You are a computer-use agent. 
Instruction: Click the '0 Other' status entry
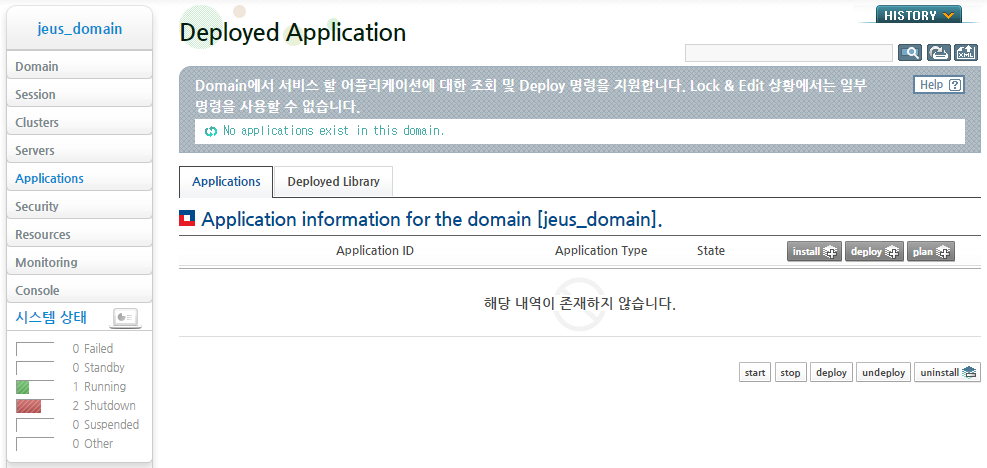(93, 443)
